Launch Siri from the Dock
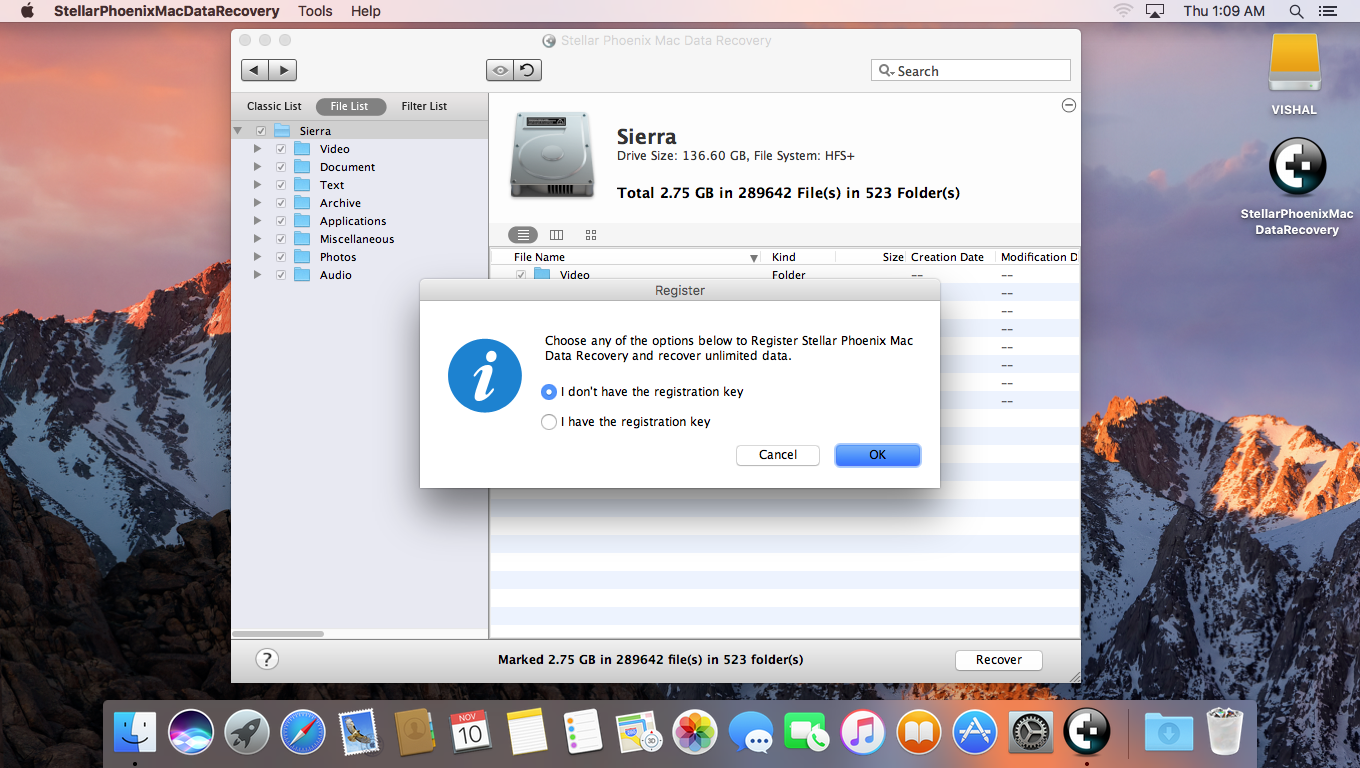The width and height of the screenshot is (1360, 768). (191, 732)
